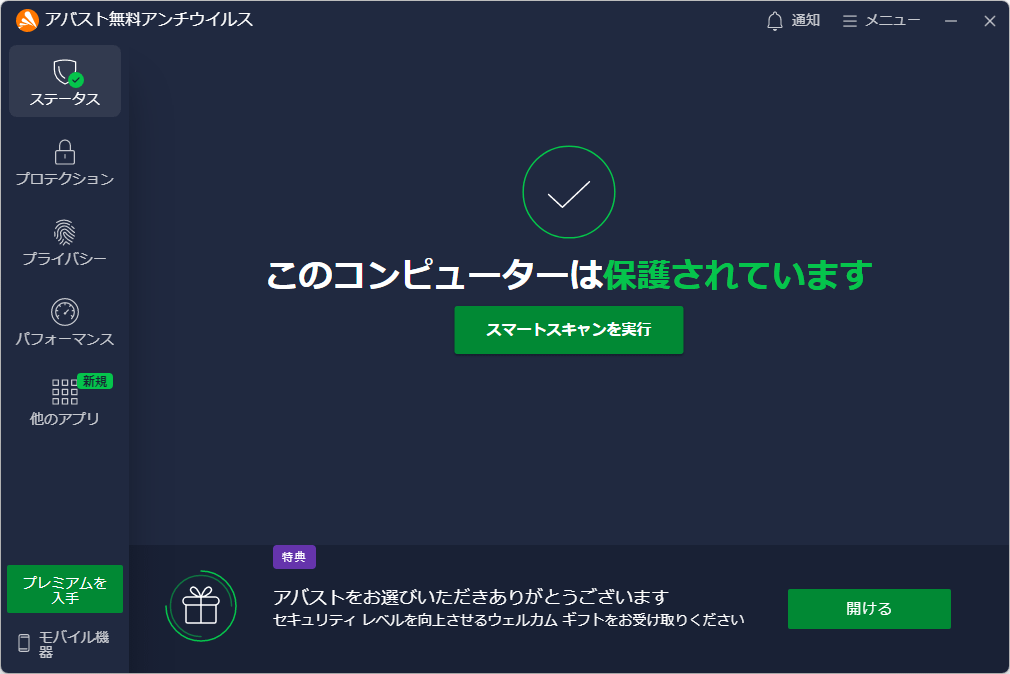
Task: Click text アバストをお選びいただきありがとうございます
Action: [471, 597]
